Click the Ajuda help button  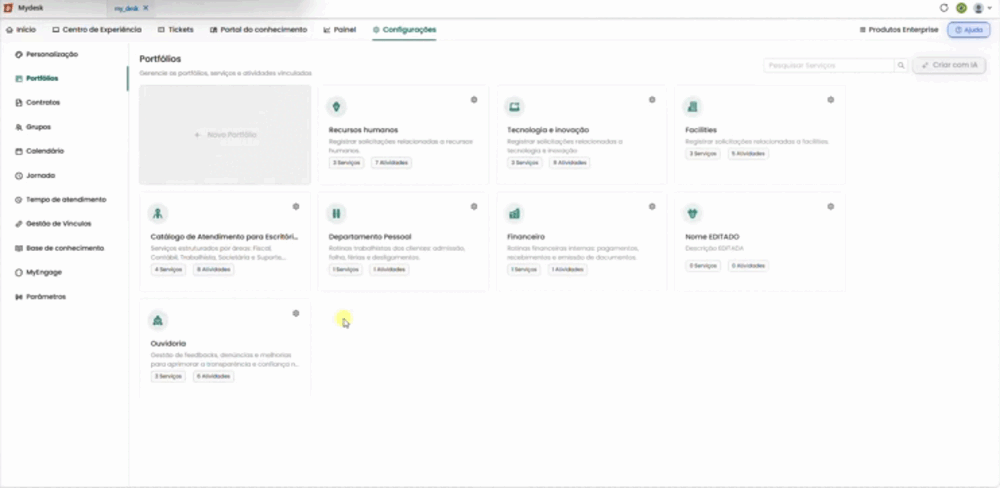pyautogui.click(x=969, y=30)
